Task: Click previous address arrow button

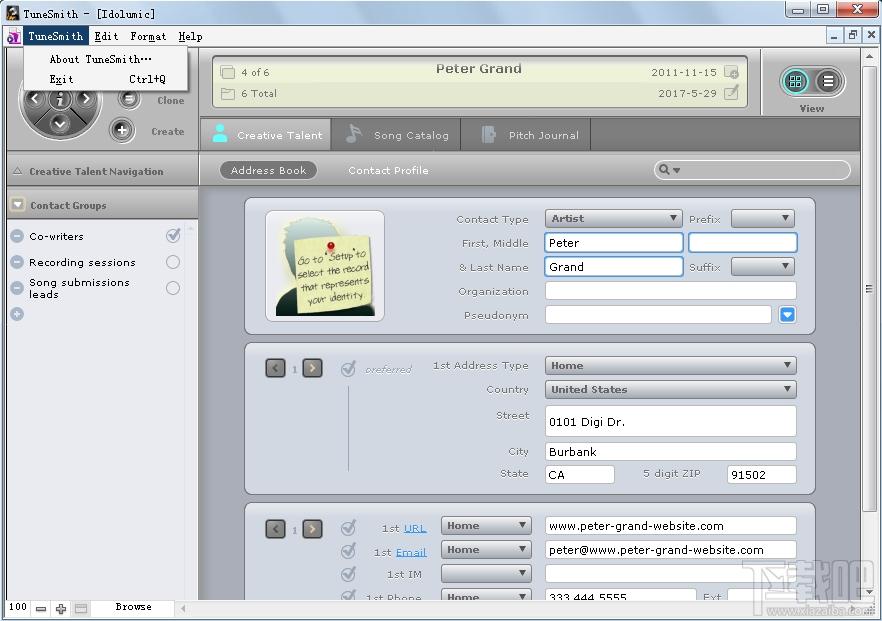Action: click(x=275, y=368)
